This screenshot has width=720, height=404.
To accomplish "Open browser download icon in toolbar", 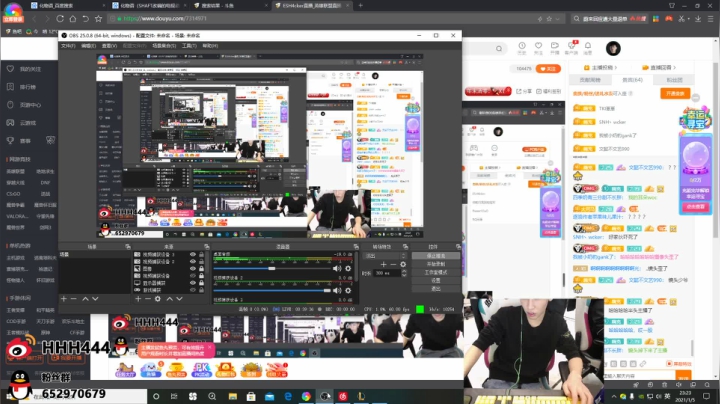I will tap(698, 19).
